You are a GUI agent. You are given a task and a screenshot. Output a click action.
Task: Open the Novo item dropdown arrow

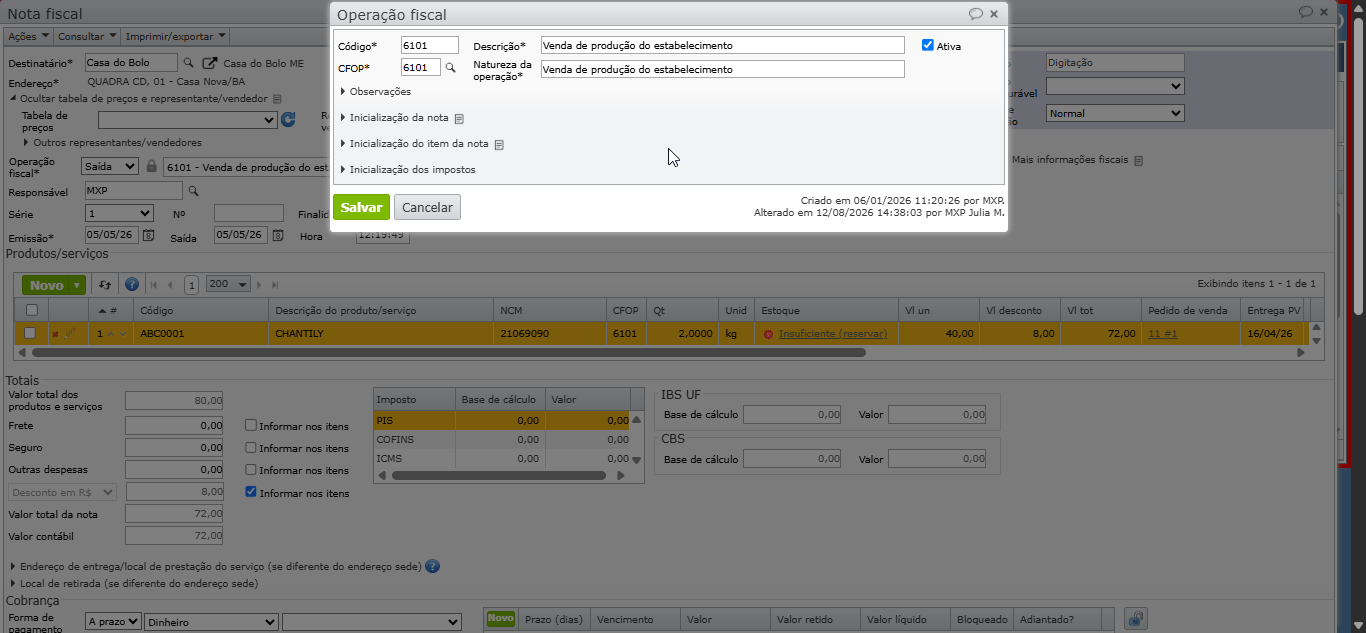(x=78, y=286)
